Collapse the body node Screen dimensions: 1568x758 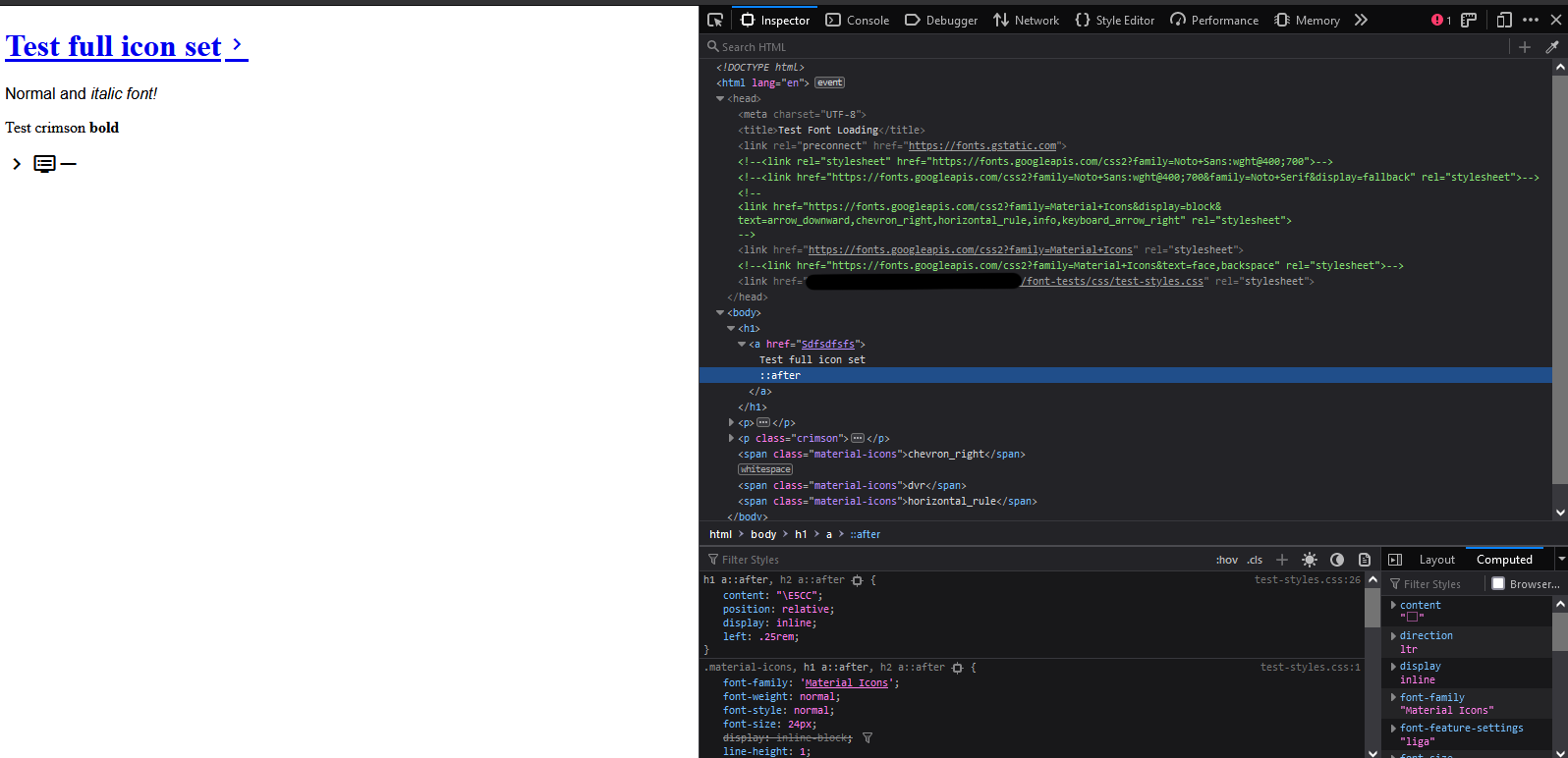(720, 312)
